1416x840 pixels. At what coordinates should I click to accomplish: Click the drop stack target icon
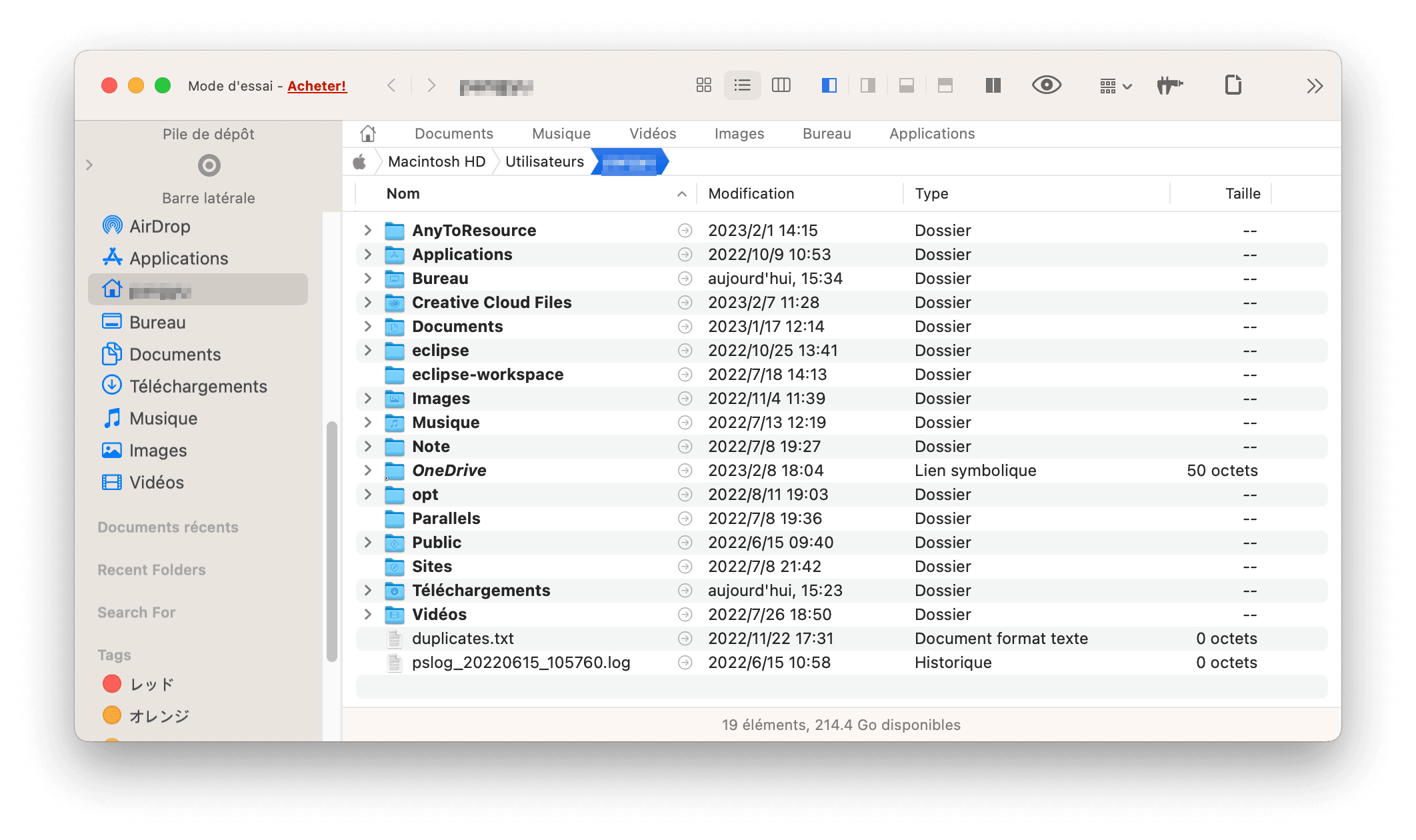pos(209,165)
